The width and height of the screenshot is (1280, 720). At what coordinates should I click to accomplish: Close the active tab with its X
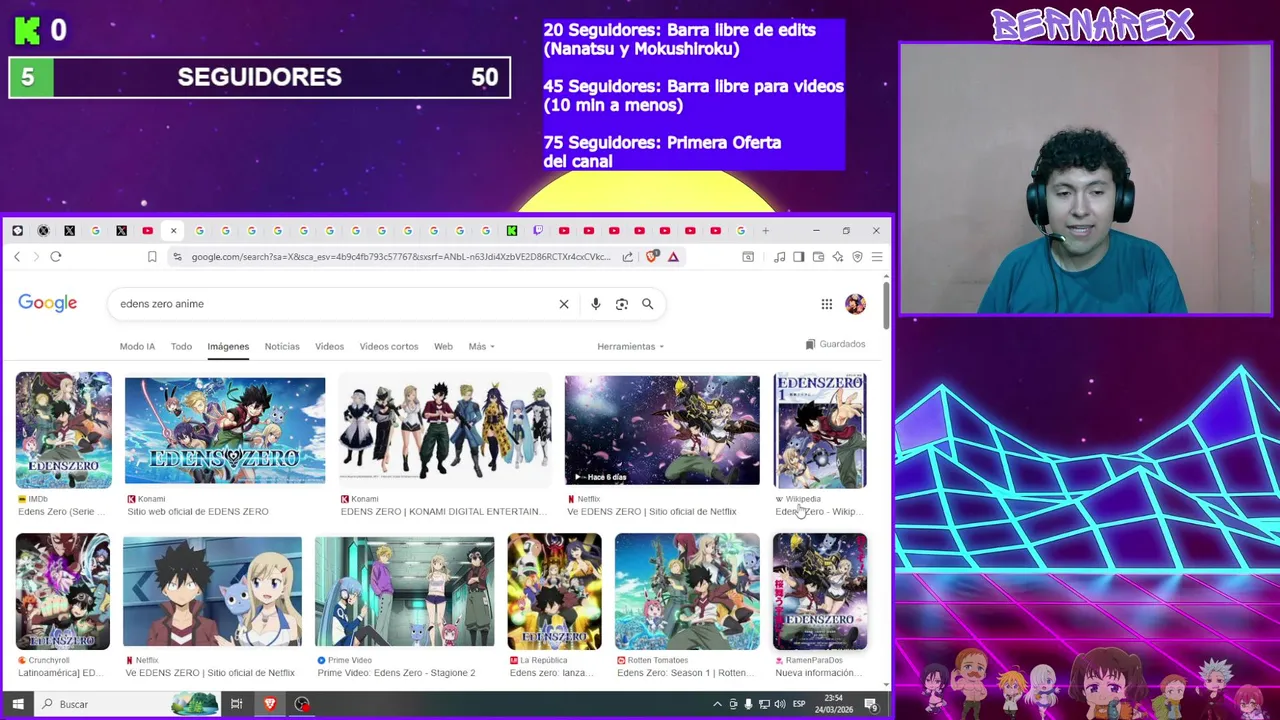(x=173, y=231)
